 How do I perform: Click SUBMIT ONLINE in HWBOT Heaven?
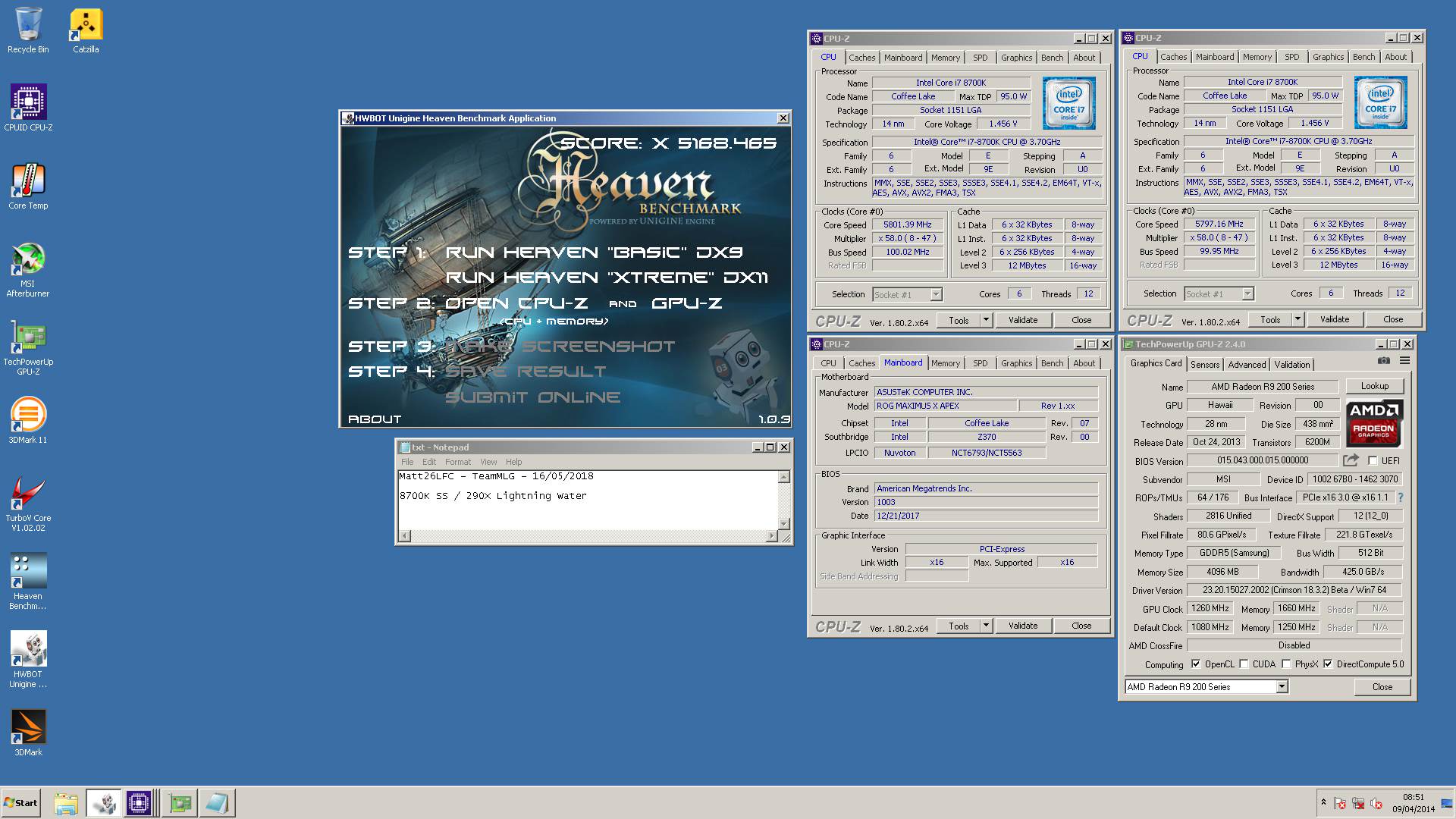(x=532, y=397)
